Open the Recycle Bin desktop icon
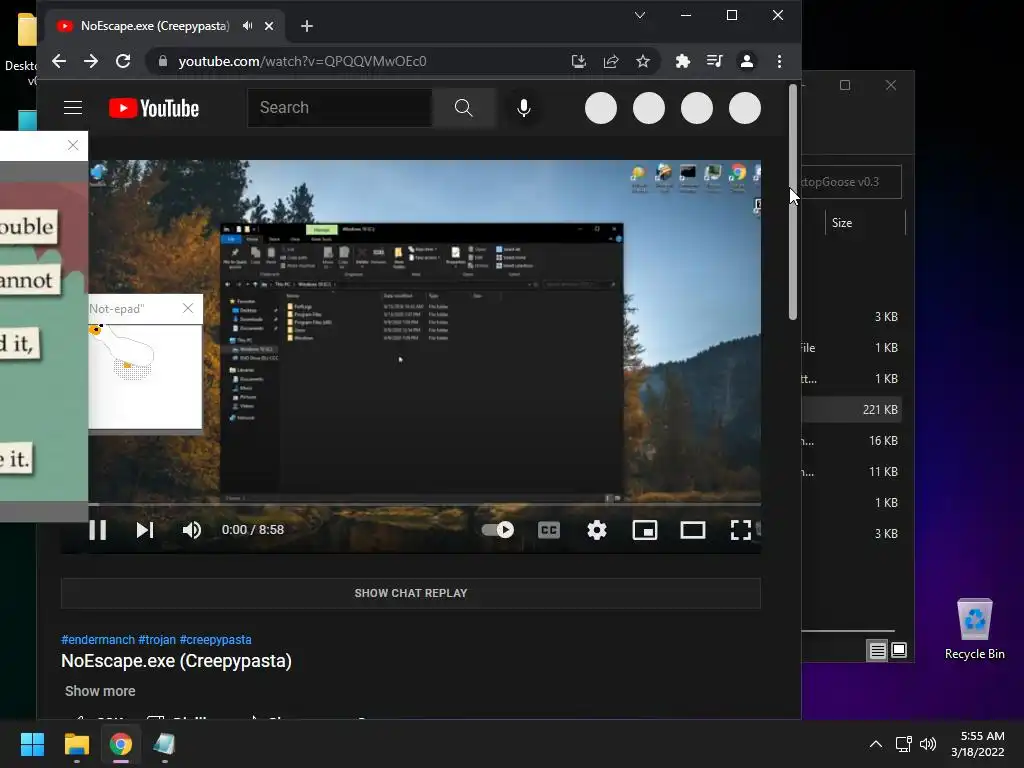This screenshot has width=1024, height=768. (x=974, y=629)
